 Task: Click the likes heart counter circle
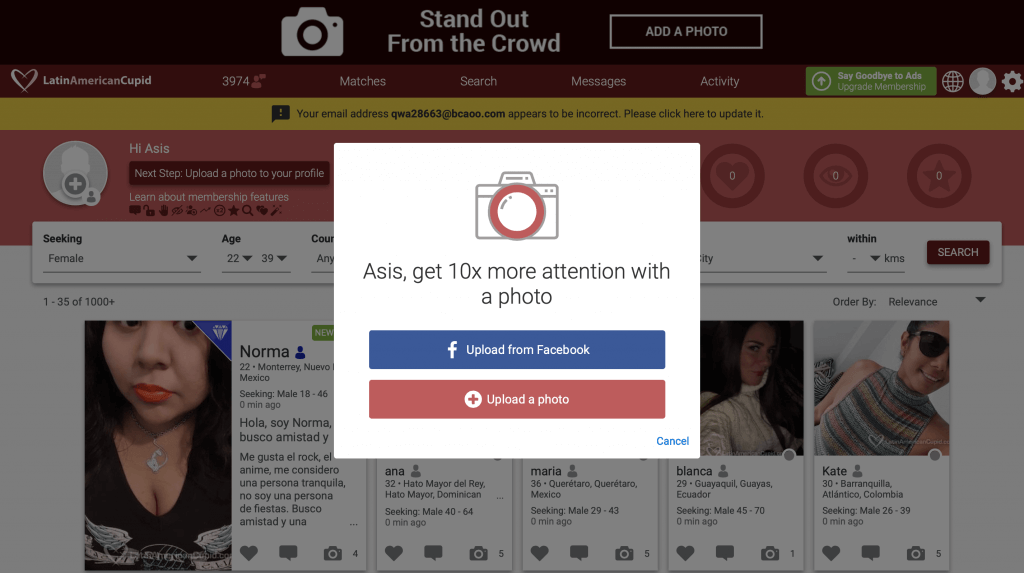tap(732, 176)
